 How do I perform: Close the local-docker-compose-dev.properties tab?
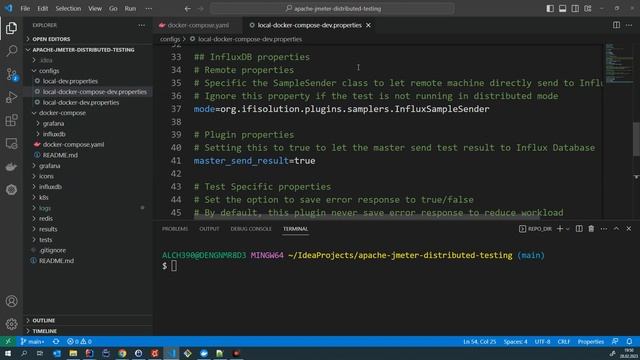[369, 25]
